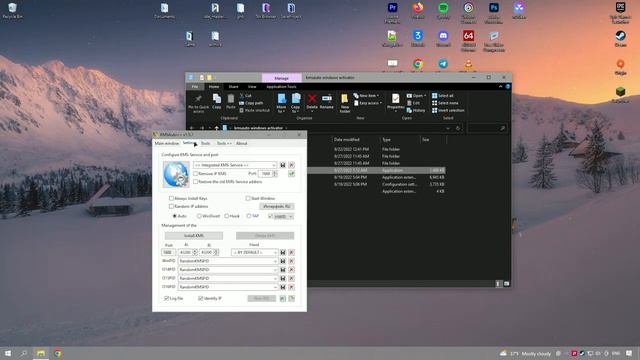Viewport: 640px width, 360px height.
Task: Click History in Explorer ribbon
Action: pyautogui.click(x=416, y=110)
